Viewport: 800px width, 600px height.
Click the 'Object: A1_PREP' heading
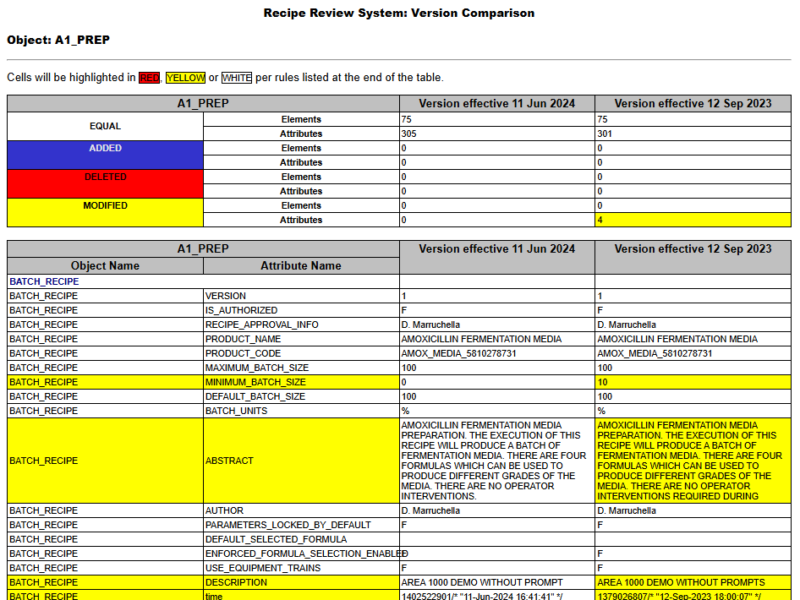(58, 40)
